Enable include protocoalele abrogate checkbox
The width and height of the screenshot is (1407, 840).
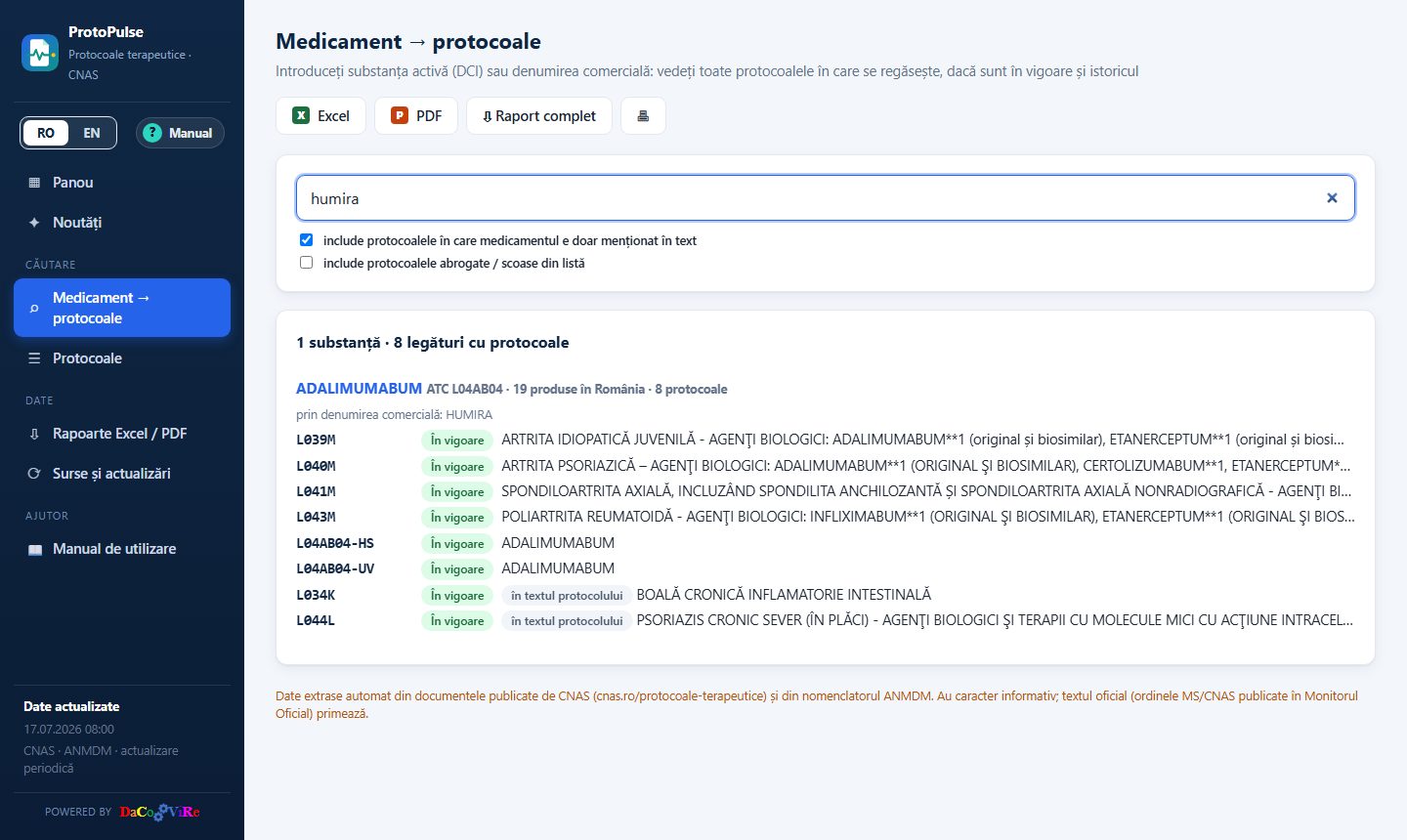(x=306, y=263)
